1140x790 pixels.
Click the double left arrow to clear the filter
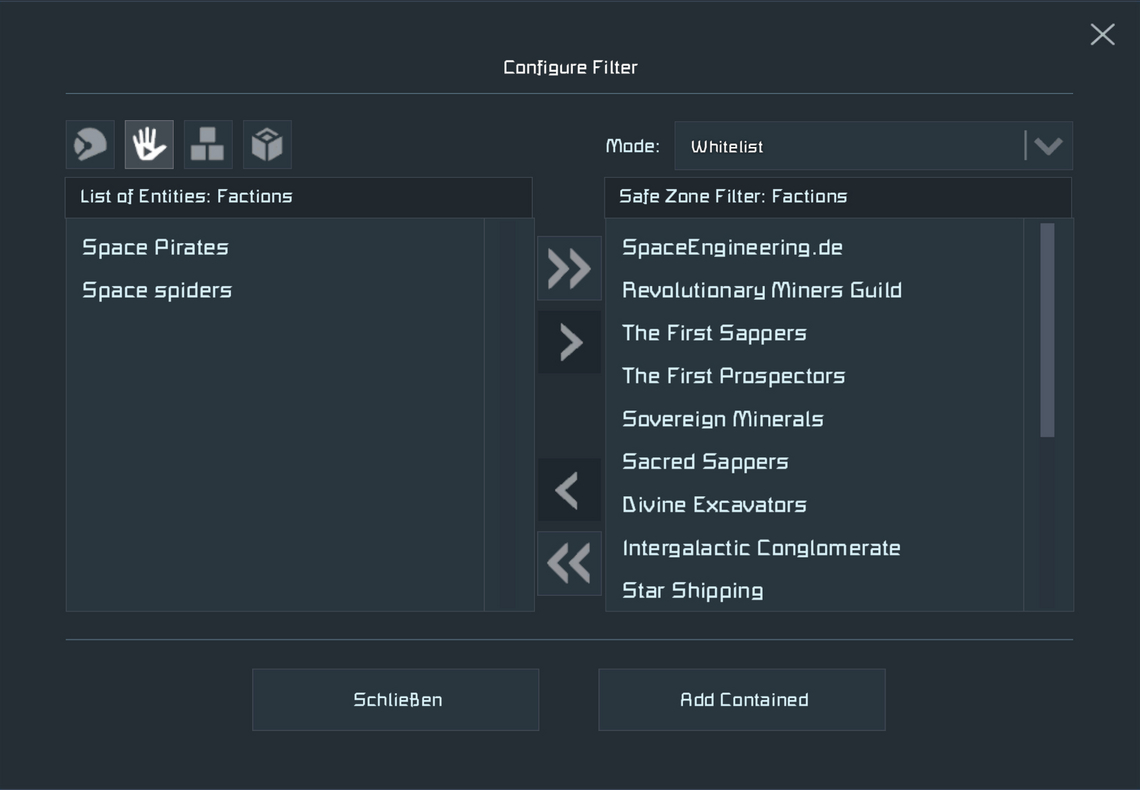coord(568,563)
